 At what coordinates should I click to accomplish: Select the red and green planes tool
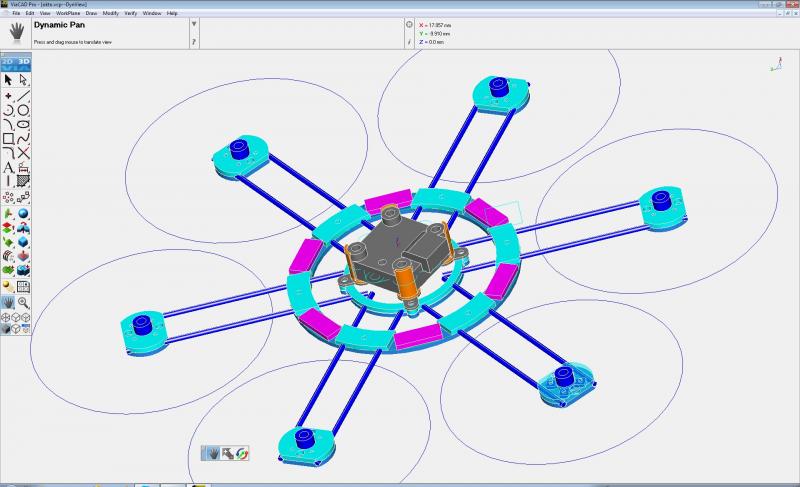8,228
